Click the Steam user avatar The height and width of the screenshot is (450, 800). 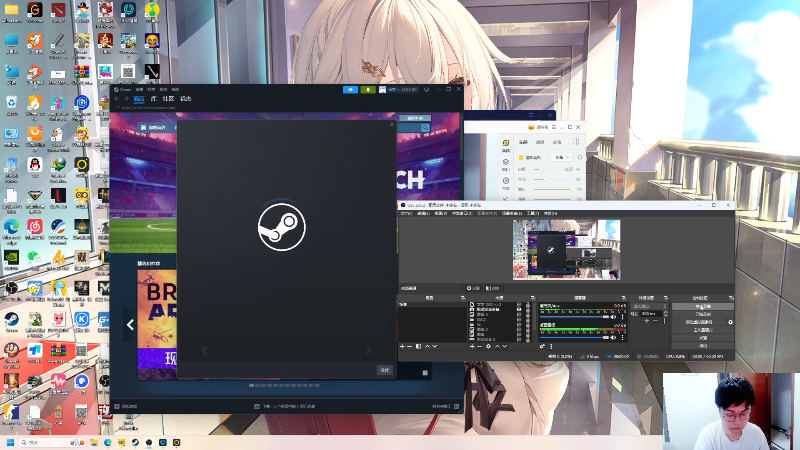point(382,89)
